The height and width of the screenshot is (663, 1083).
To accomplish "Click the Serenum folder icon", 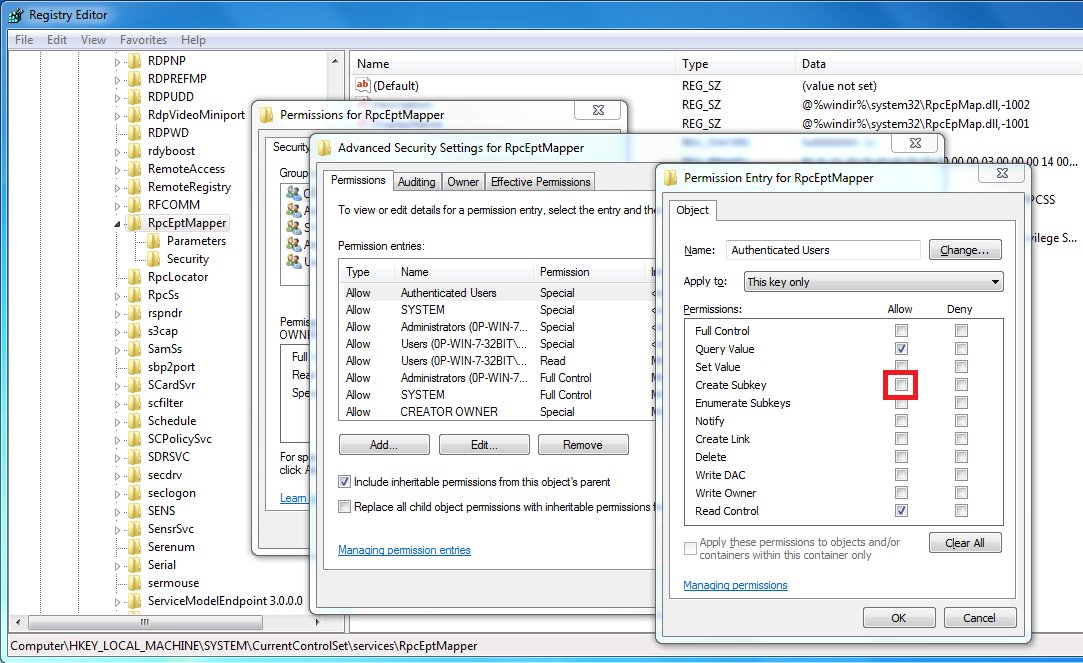I will coord(135,547).
